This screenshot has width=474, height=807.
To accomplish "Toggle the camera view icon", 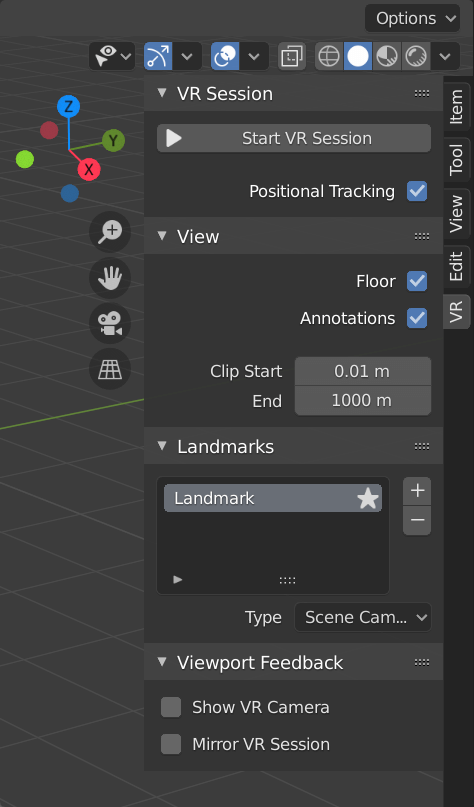I will 110,323.
